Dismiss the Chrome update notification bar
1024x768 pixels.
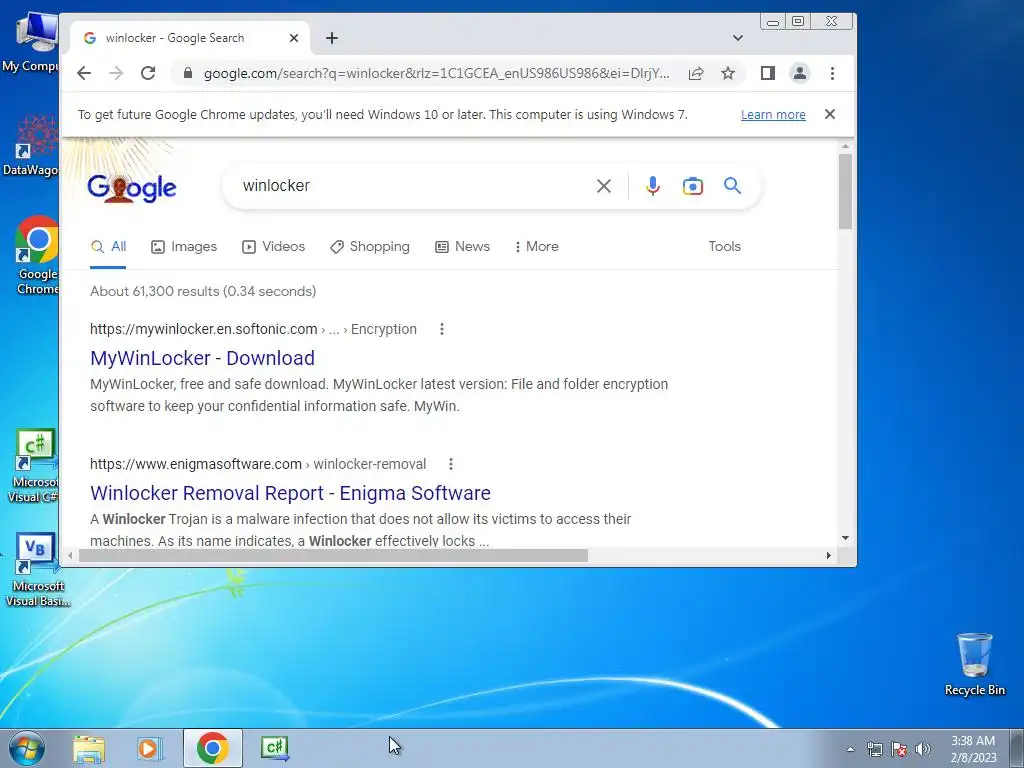(x=830, y=114)
